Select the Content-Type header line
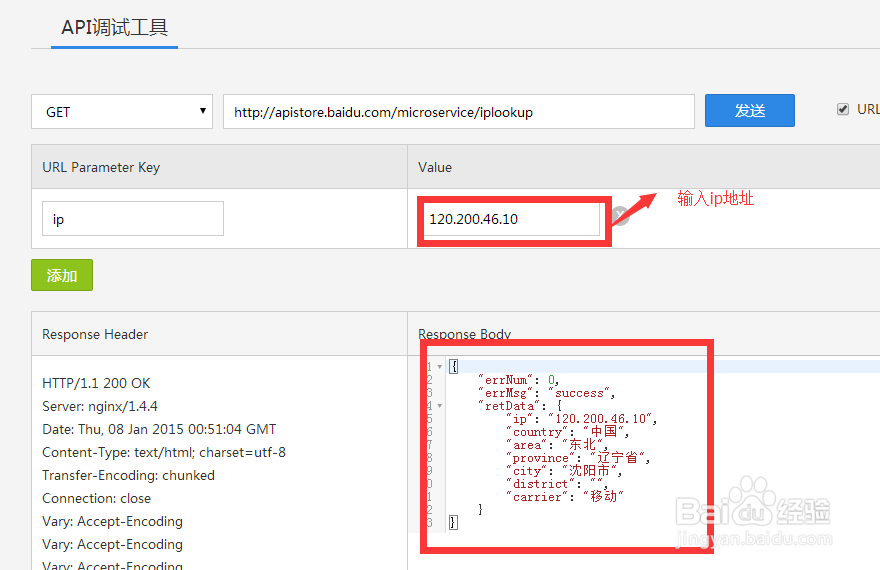The height and width of the screenshot is (570, 880). (x=164, y=452)
